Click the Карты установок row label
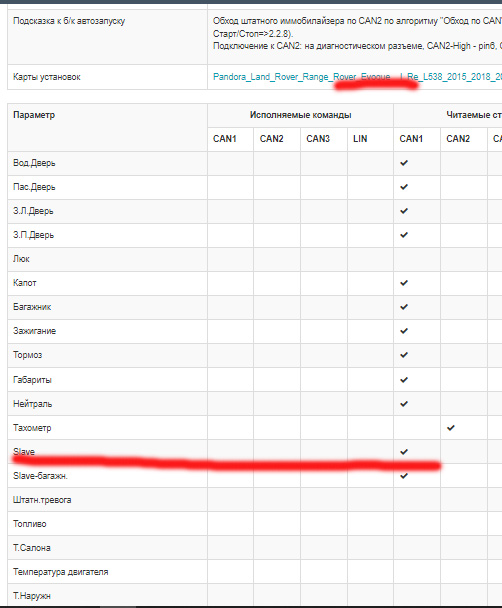The height and width of the screenshot is (608, 502). [47, 77]
